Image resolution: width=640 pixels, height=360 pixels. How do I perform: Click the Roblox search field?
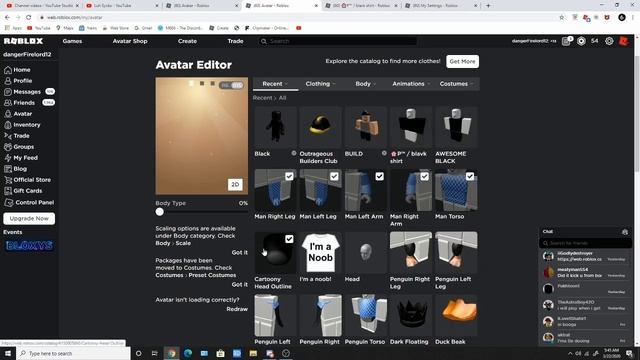(338, 41)
